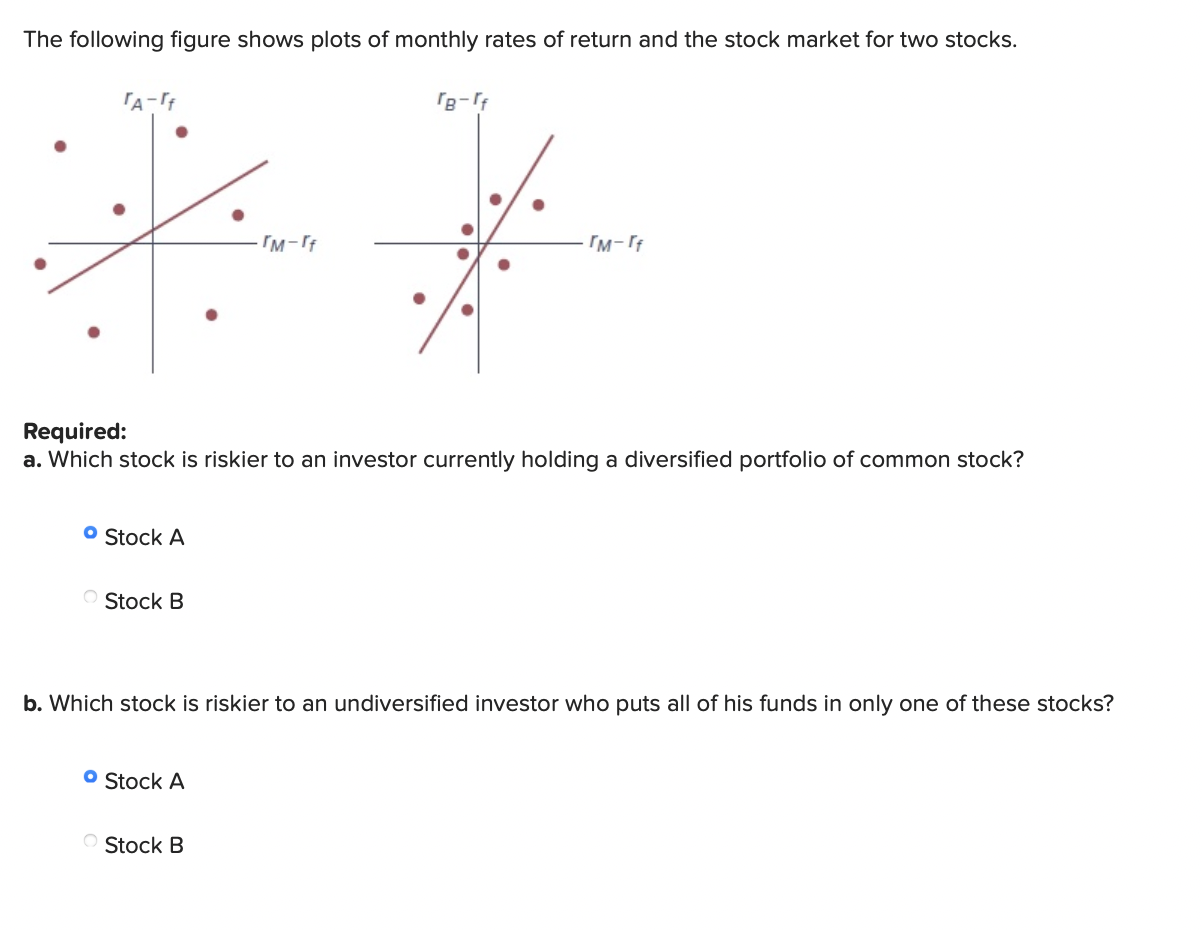The image size is (1202, 930).
Task: Select Stock B radio button for question b
Action: point(89,843)
